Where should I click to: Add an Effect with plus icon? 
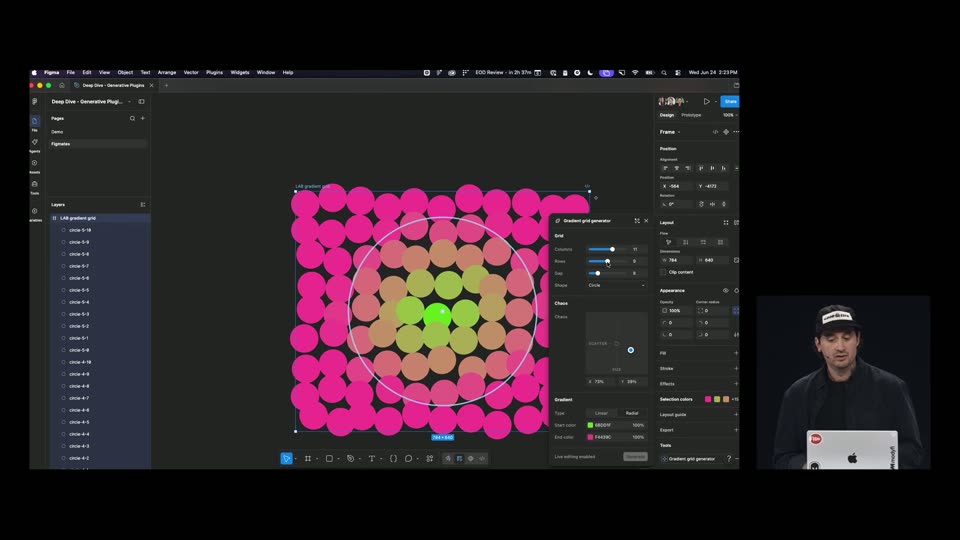[x=735, y=384]
